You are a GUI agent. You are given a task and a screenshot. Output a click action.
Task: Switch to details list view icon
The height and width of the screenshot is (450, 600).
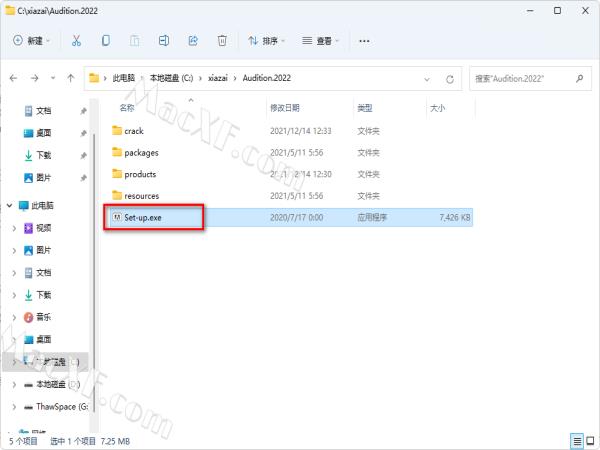point(577,440)
